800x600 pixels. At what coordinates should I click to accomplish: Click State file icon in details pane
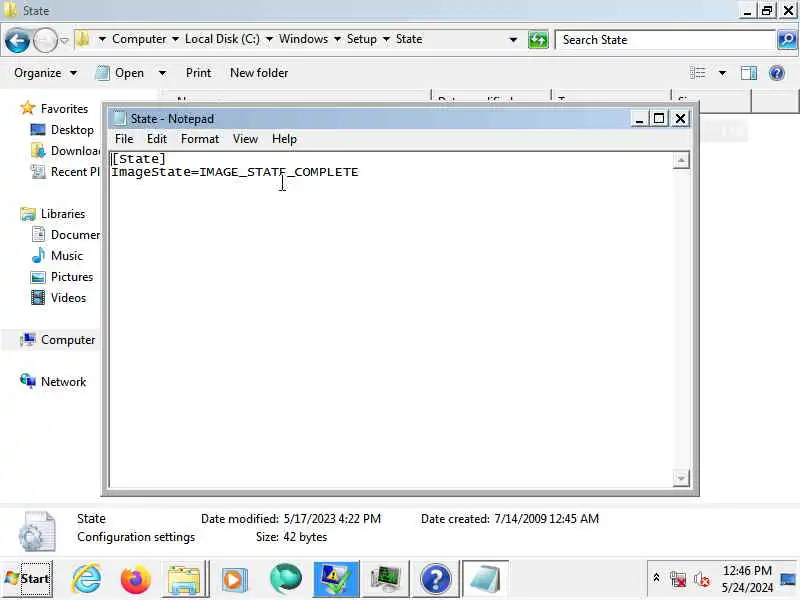[37, 532]
